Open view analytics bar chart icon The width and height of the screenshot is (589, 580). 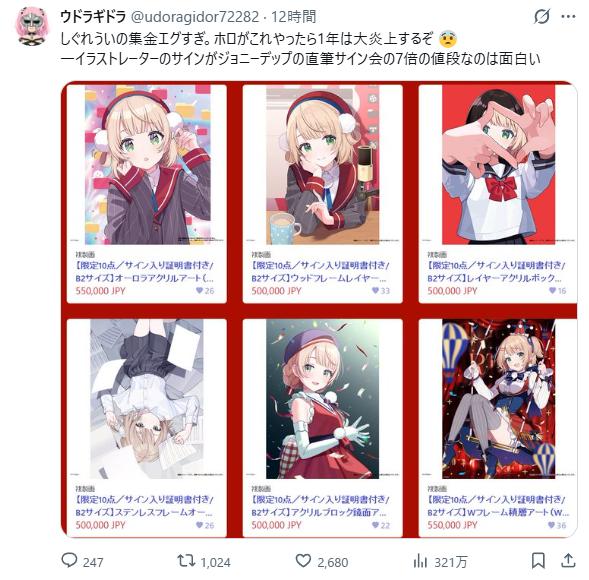[x=420, y=561]
